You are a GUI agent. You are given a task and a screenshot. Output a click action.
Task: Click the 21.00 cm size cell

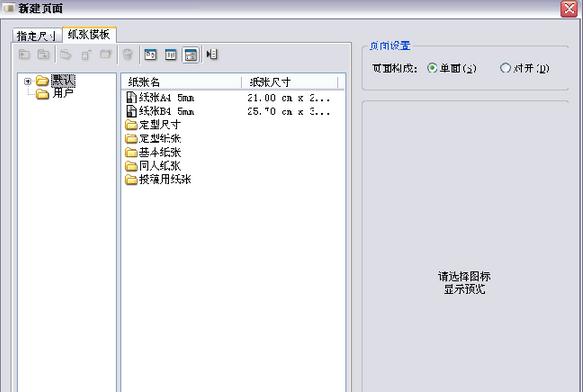289,98
